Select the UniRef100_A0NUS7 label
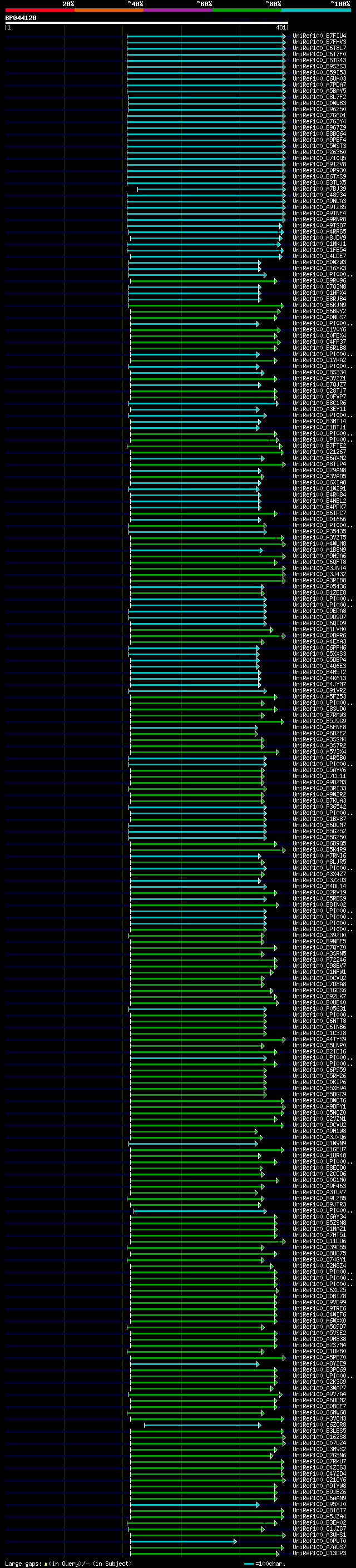Viewport: 356px width, 1568px height. [319, 318]
